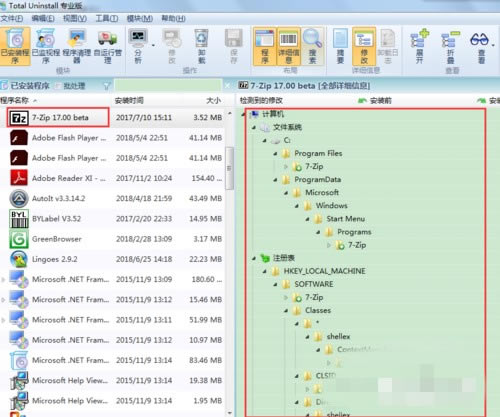Click the Lingoes 2.9.2 parrot icon

[19, 259]
